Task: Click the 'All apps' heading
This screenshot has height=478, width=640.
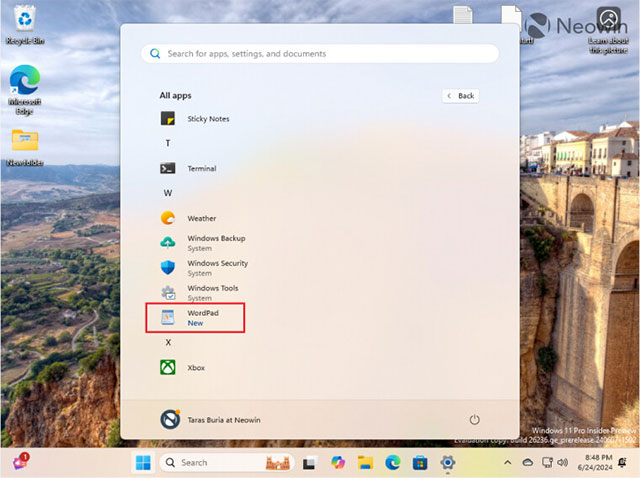Action: pyautogui.click(x=176, y=96)
